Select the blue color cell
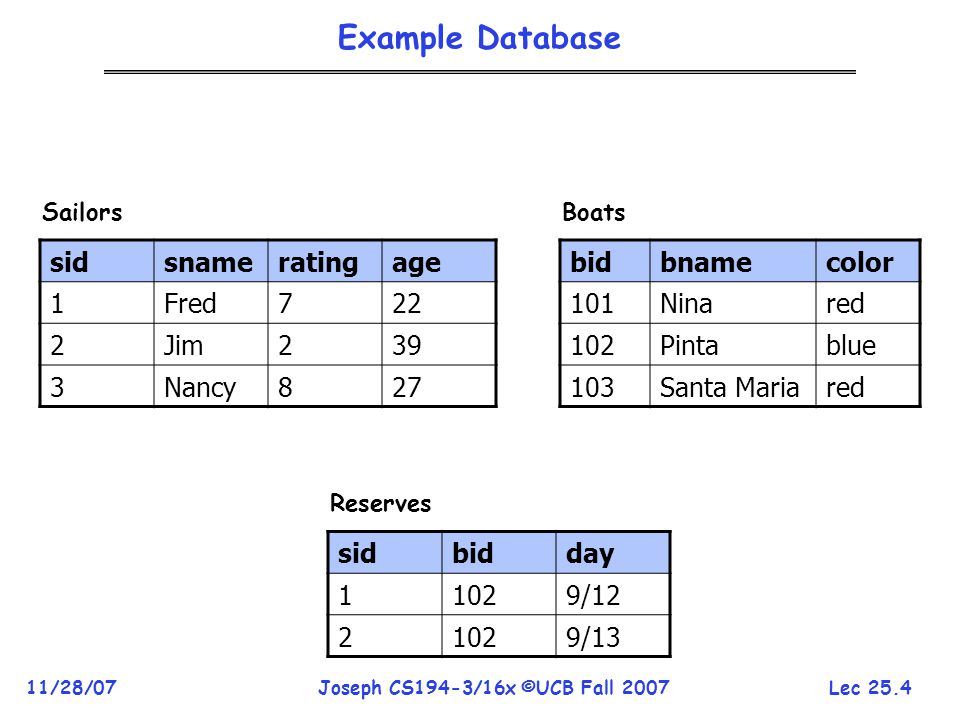The width and height of the screenshot is (960, 720). (x=867, y=345)
